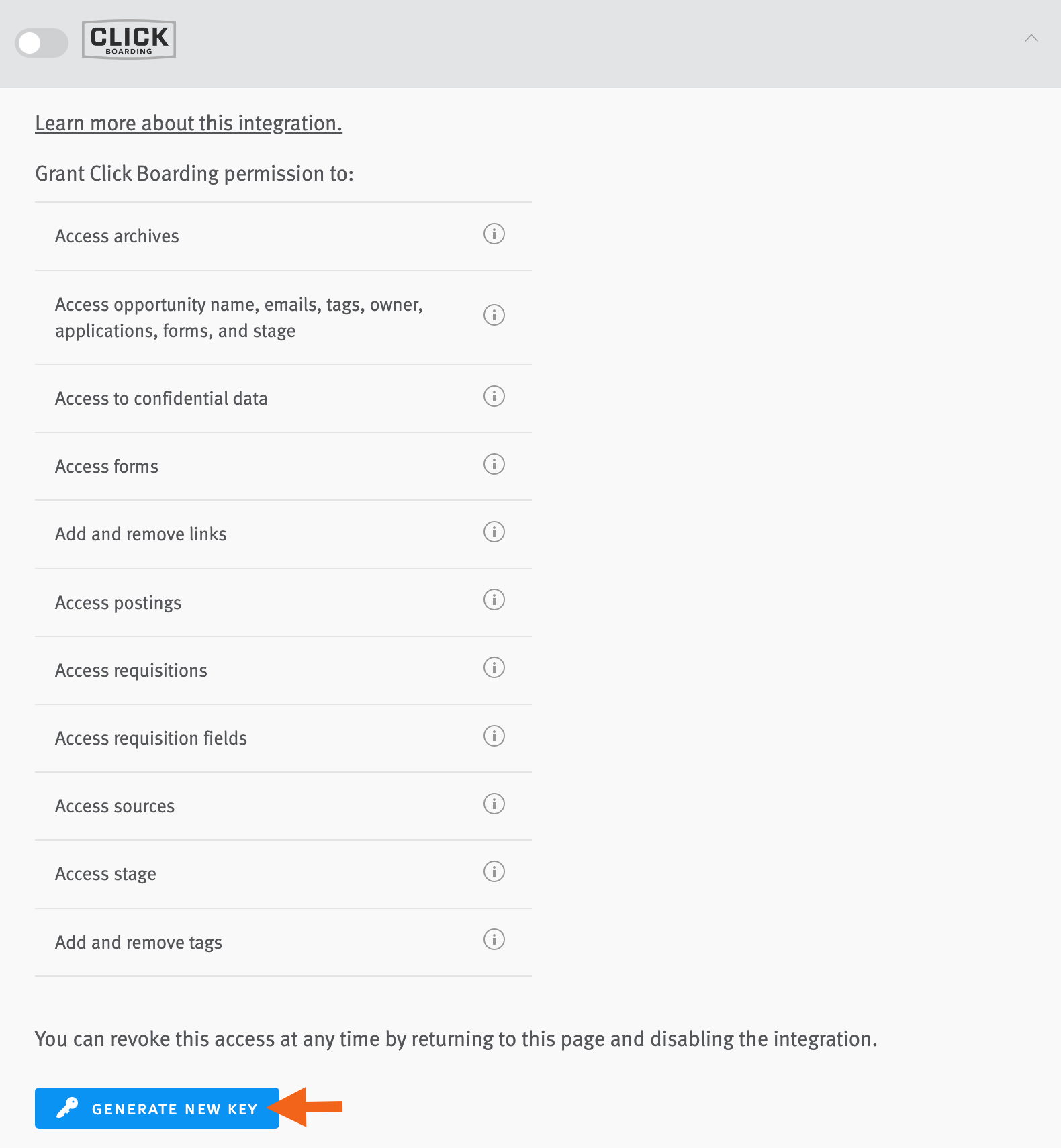
Task: View info for Add and remove tags permission
Action: point(494,940)
